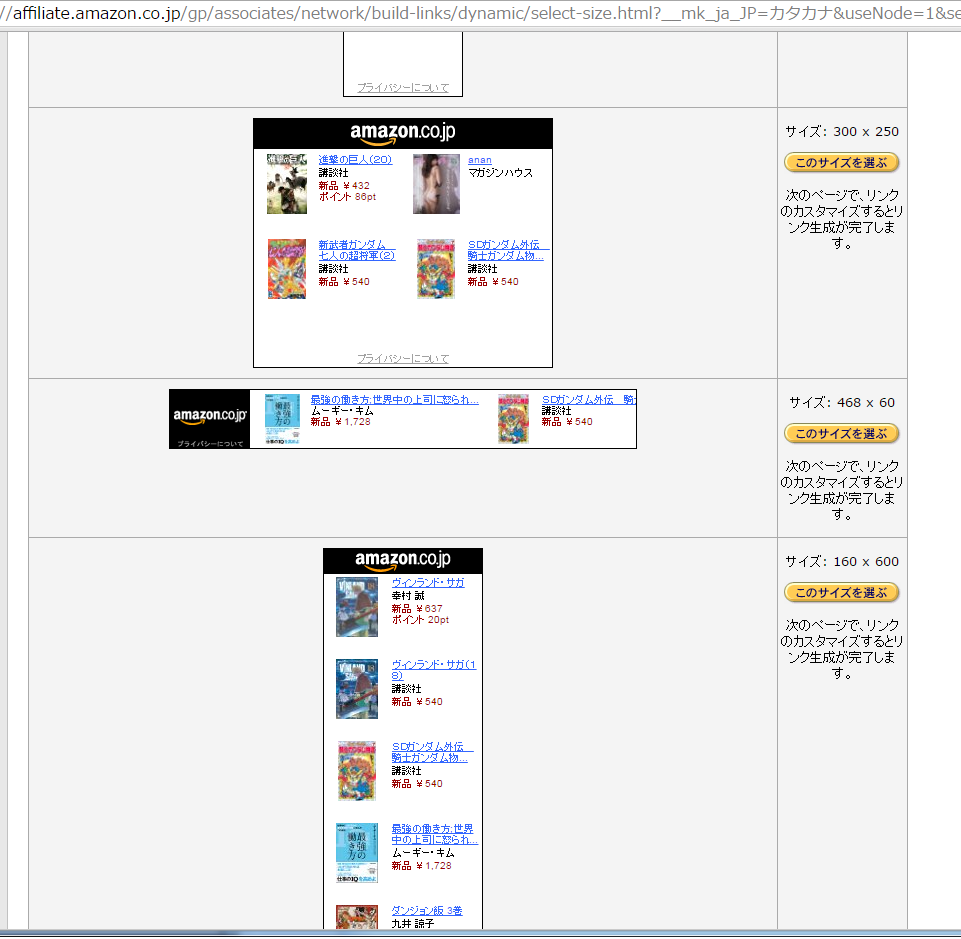Choose the 468 x 60 size button
This screenshot has height=939, width=961.
(x=841, y=433)
